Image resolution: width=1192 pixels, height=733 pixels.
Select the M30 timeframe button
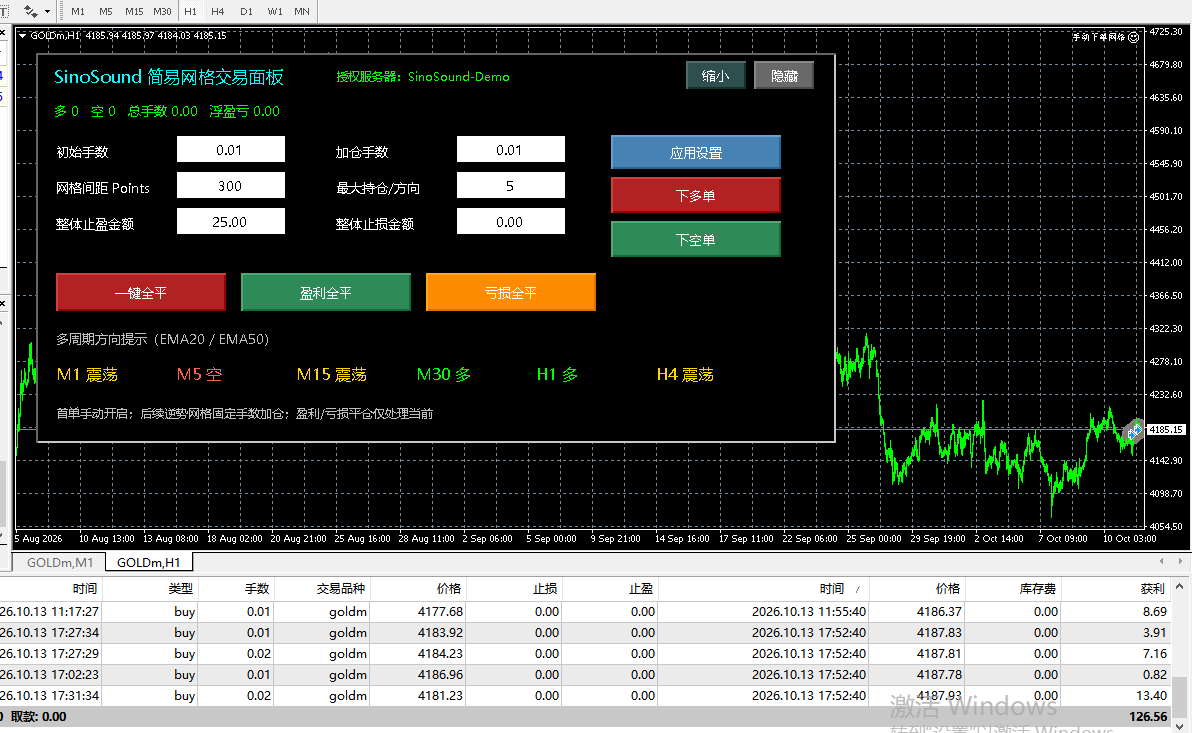(162, 11)
